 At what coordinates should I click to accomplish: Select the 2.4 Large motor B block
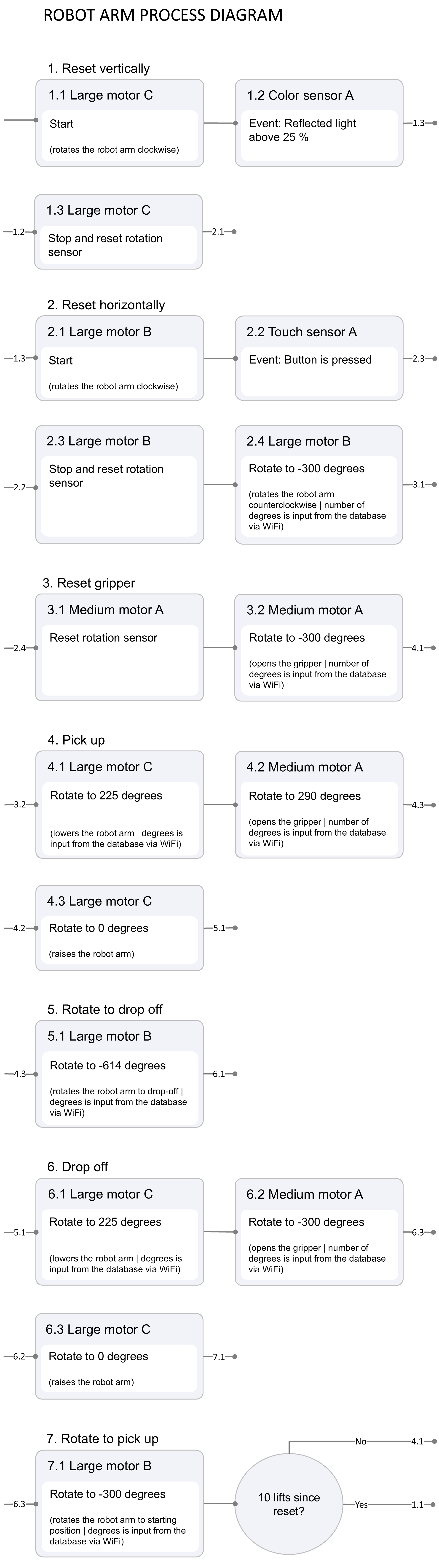point(319,485)
